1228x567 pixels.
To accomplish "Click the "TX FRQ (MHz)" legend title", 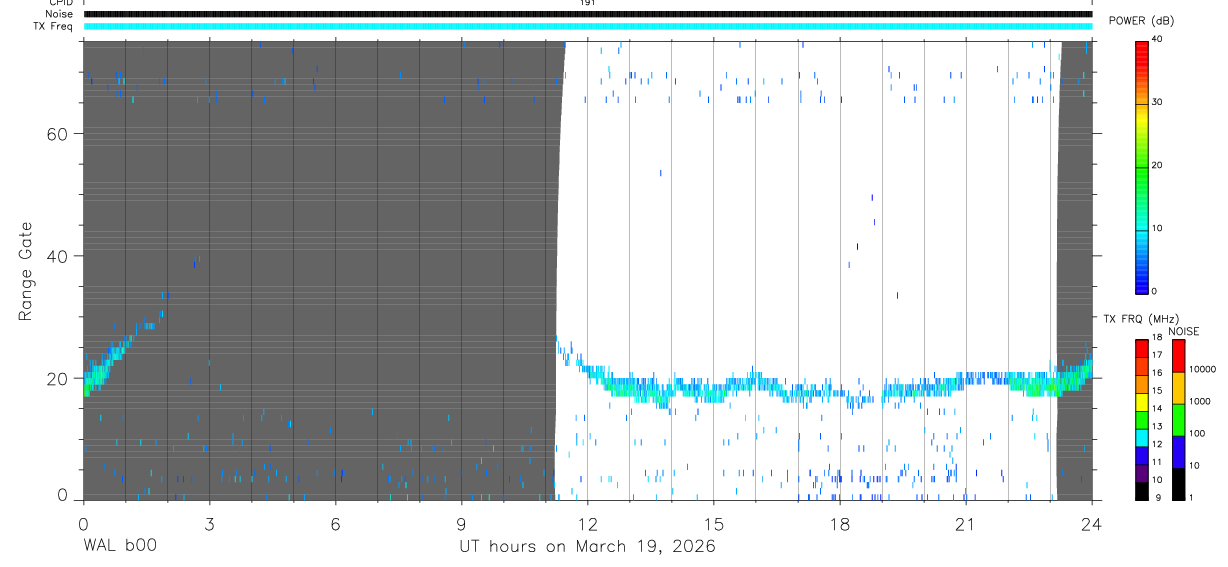I will [1141, 318].
